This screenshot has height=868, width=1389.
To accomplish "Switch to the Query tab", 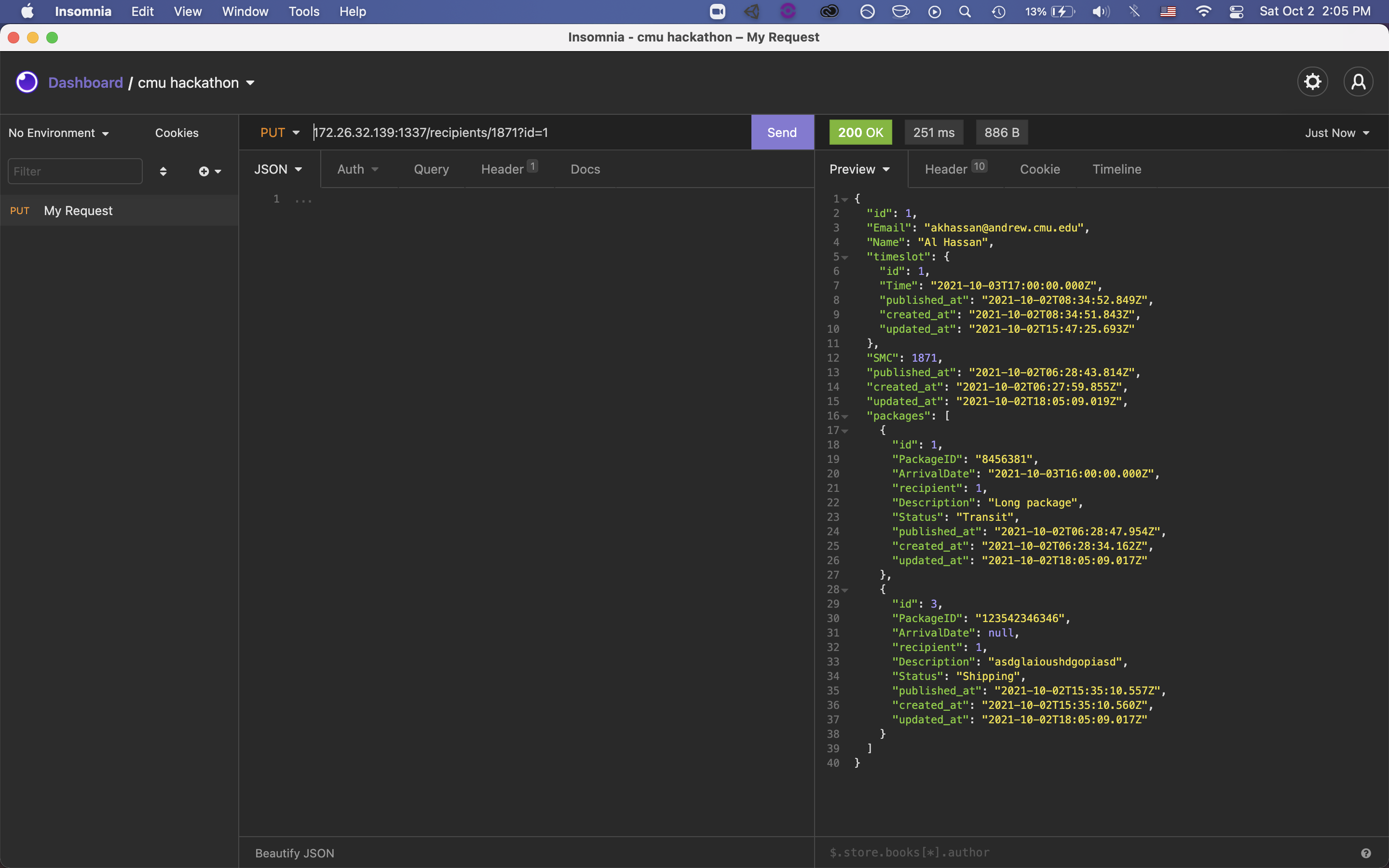I will 431,169.
